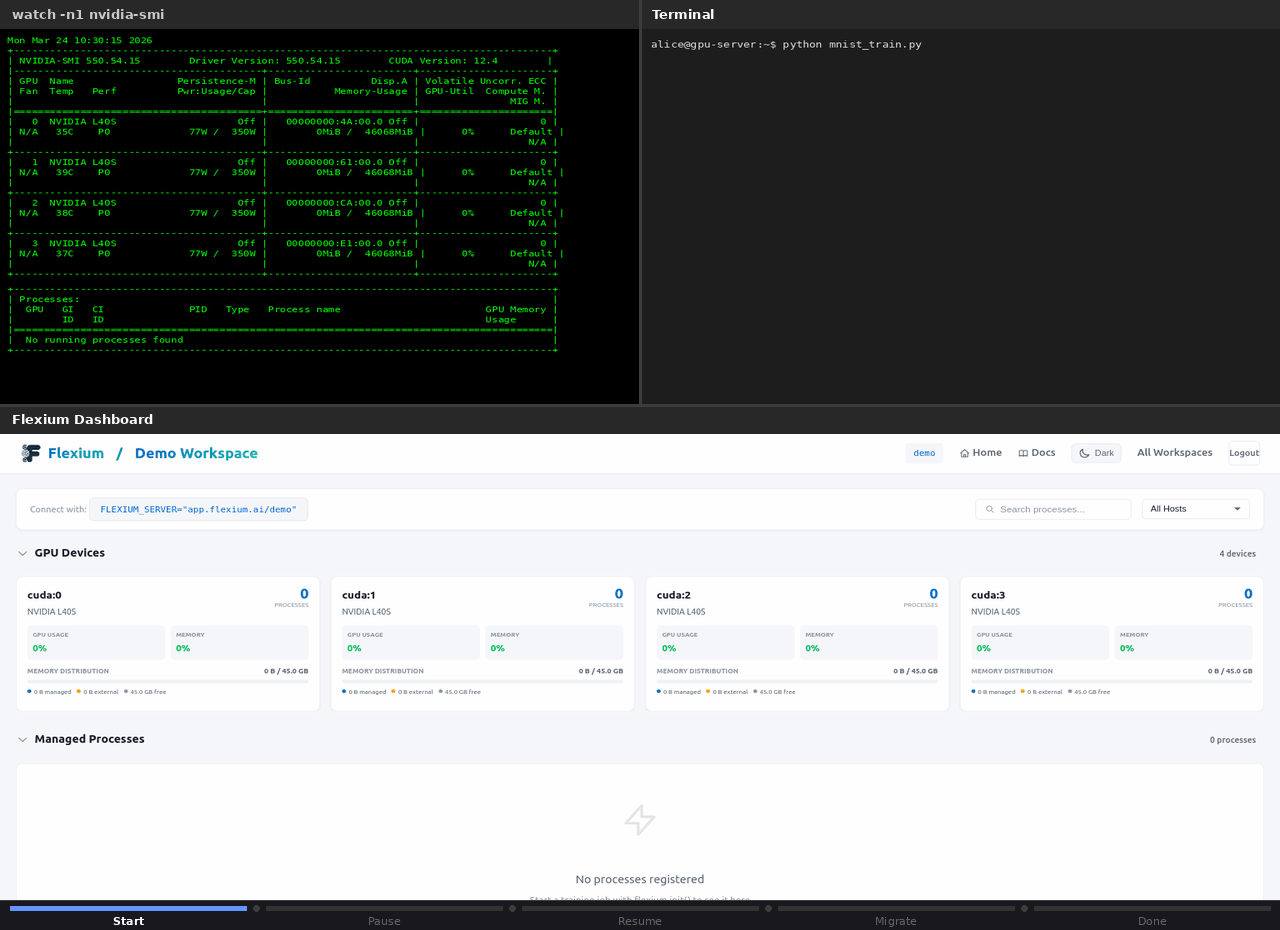
Task: Click the Flexium Dashboard pane title
Action: [83, 419]
